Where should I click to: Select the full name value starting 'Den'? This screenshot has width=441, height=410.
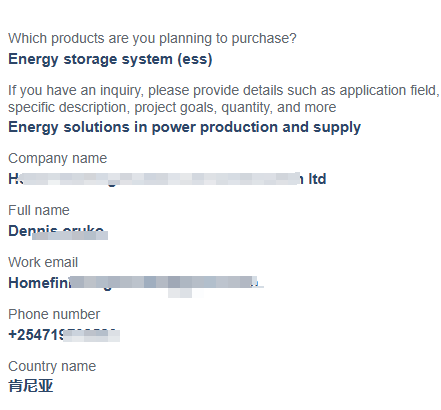58,231
